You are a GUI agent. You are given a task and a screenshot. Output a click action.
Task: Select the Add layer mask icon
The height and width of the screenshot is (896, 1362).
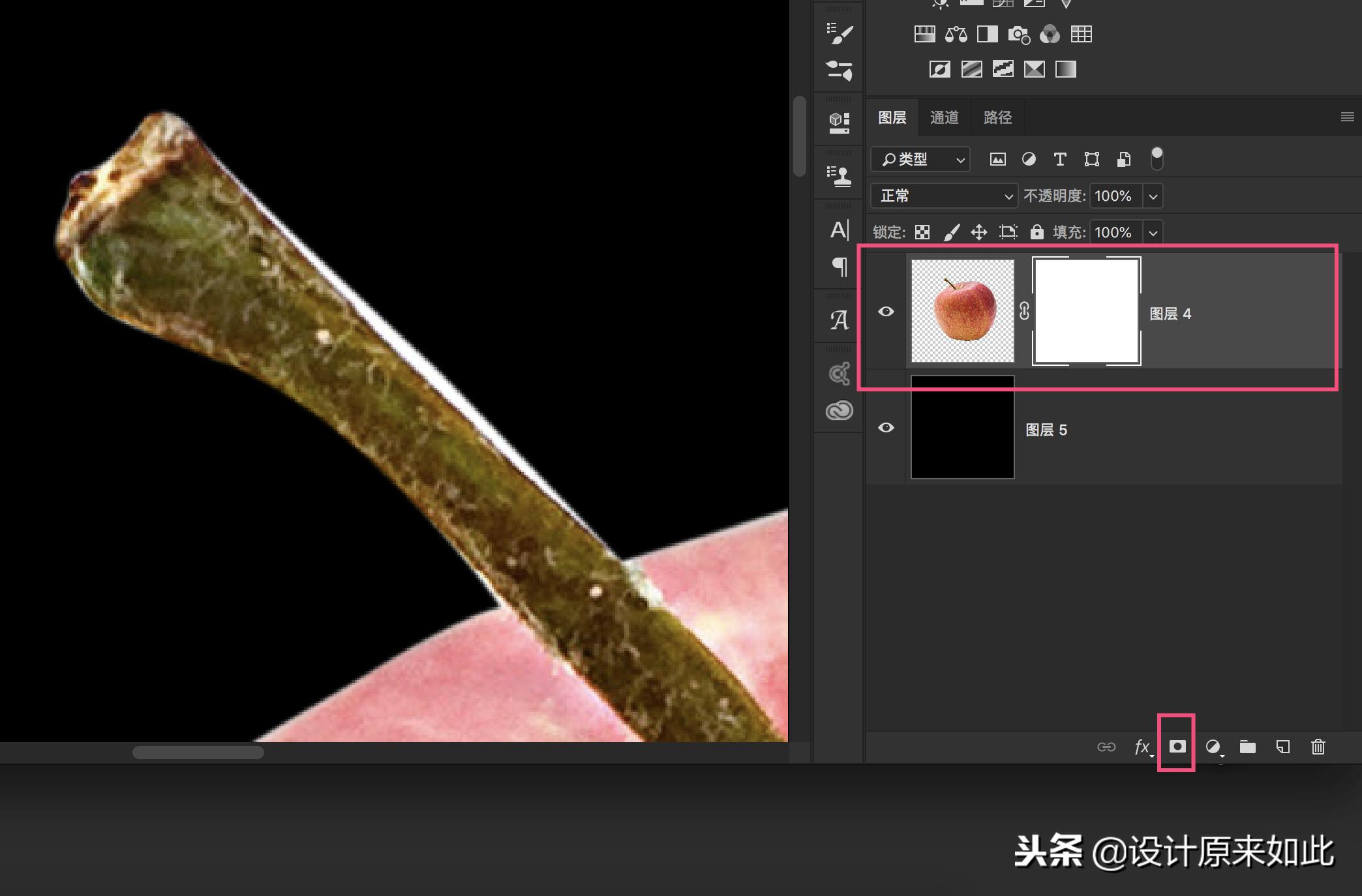click(x=1177, y=747)
